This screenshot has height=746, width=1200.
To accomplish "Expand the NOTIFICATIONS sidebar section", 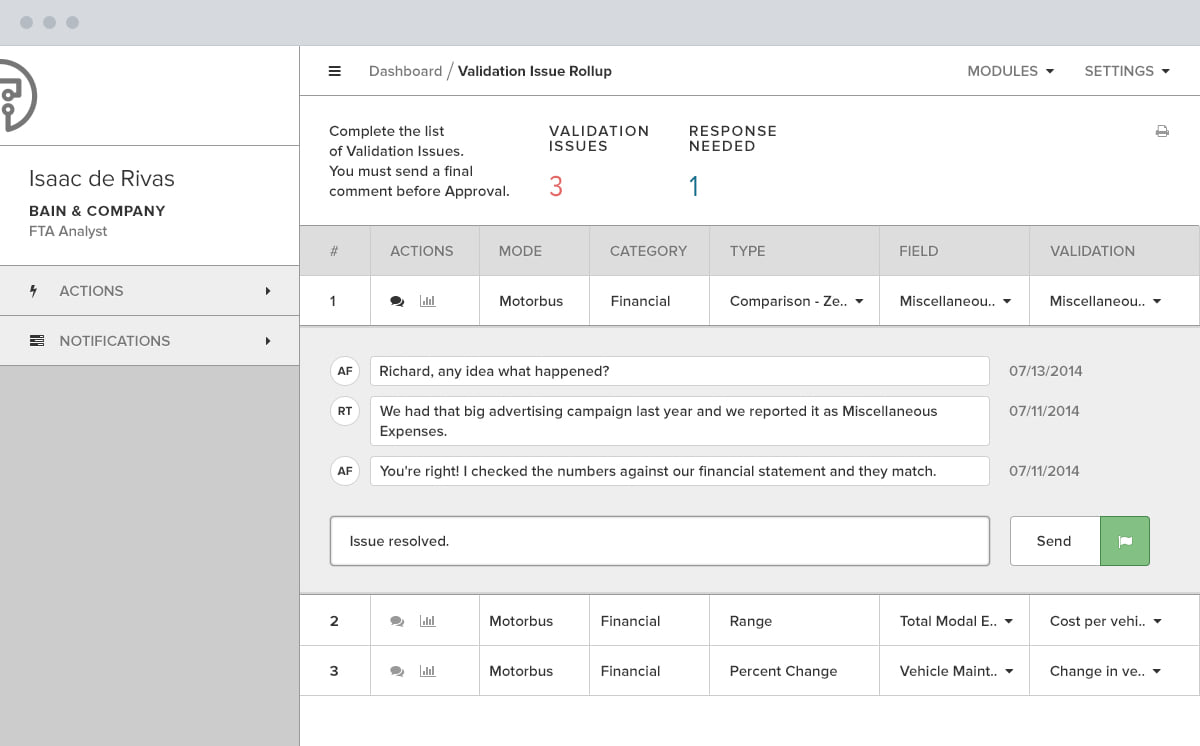I will pyautogui.click(x=150, y=341).
